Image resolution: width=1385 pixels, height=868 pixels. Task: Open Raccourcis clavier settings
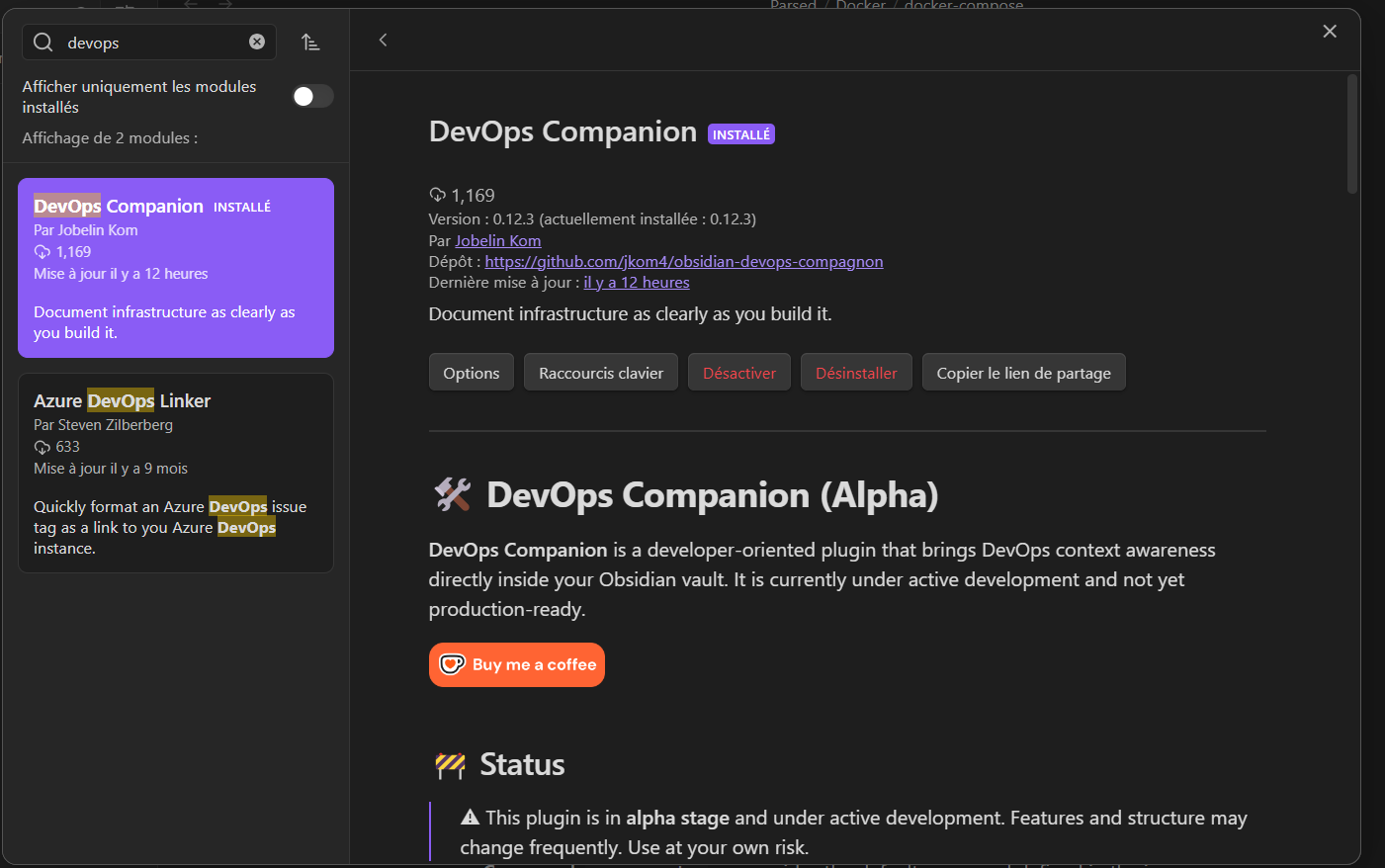pos(600,372)
